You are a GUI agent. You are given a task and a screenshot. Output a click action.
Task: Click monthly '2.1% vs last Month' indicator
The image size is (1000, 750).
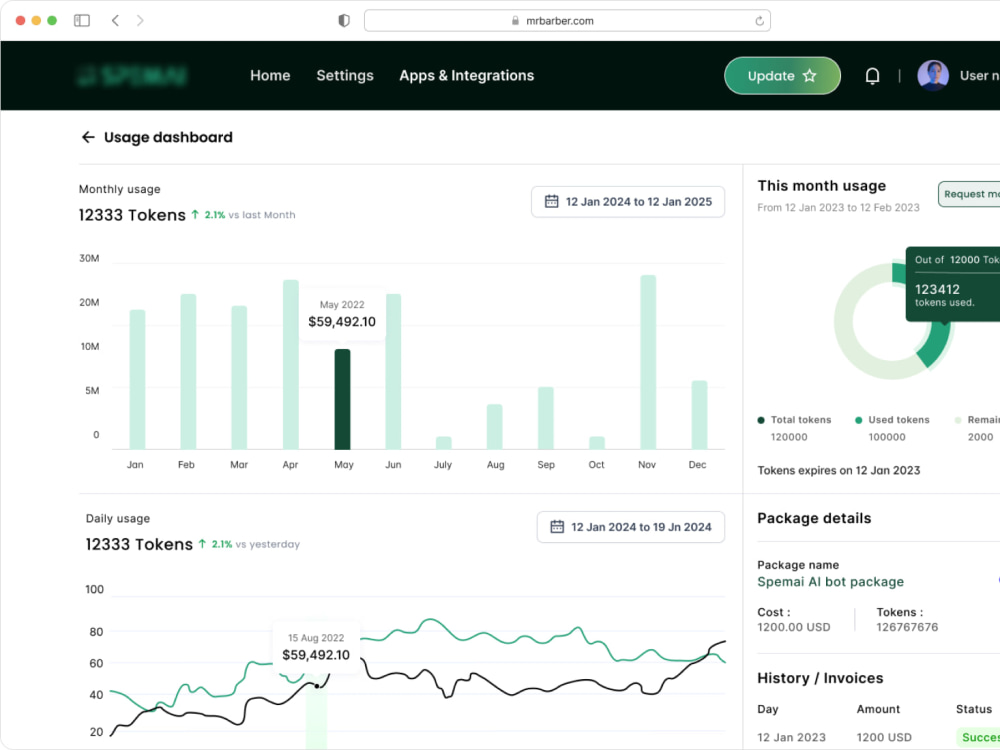(244, 215)
